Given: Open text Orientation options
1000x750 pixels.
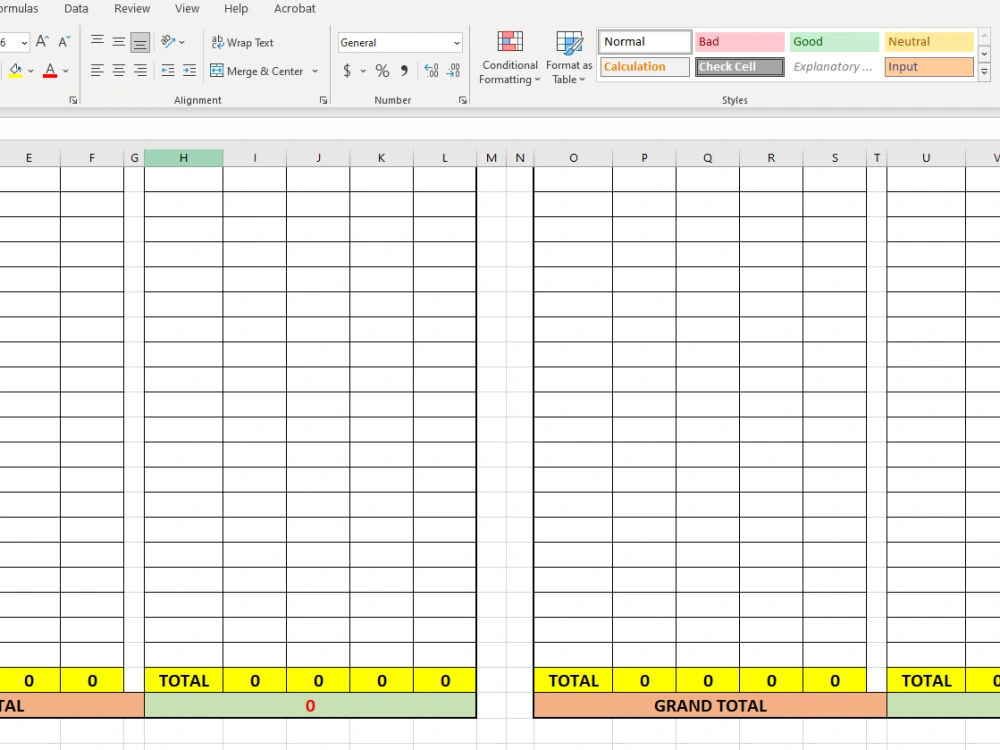Looking at the screenshot, I should click(172, 42).
